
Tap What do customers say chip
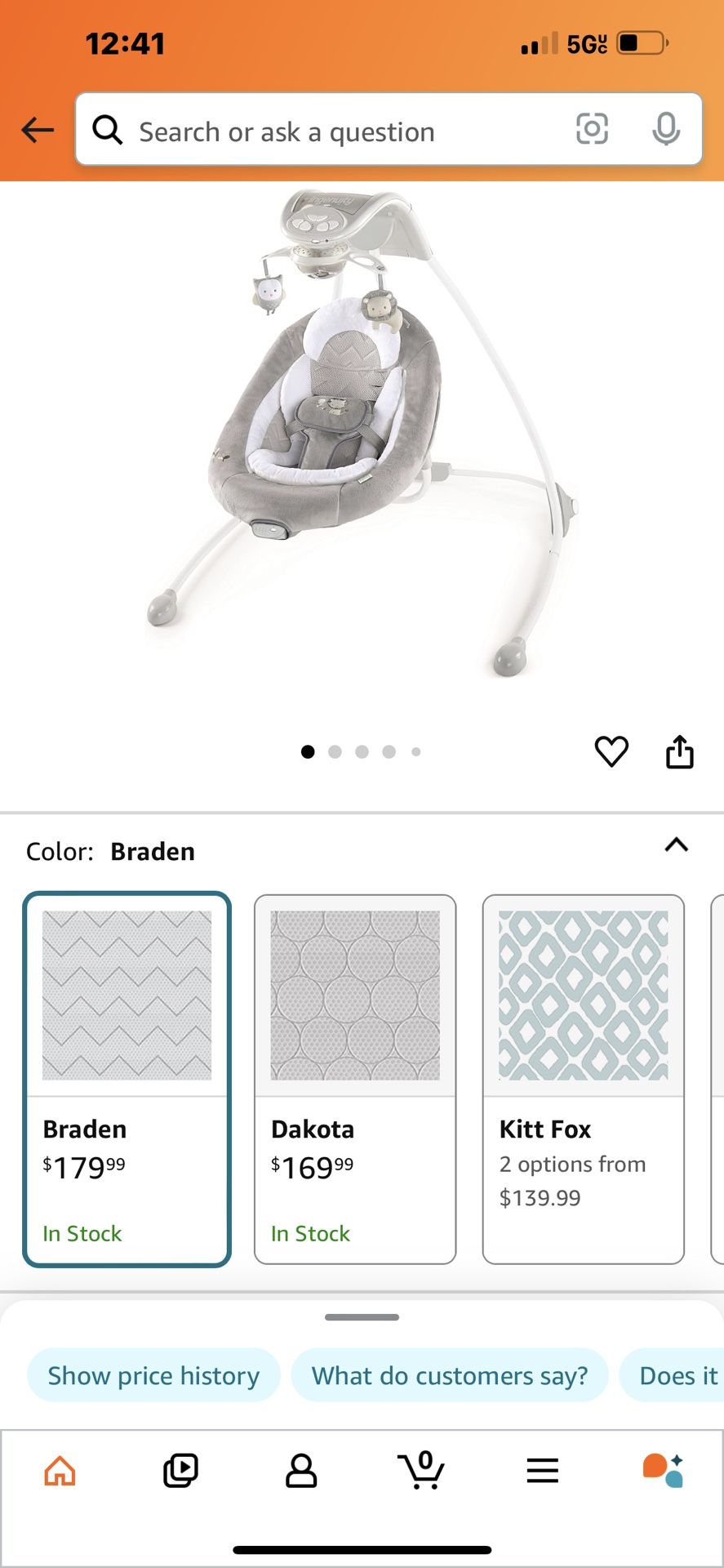point(450,1375)
